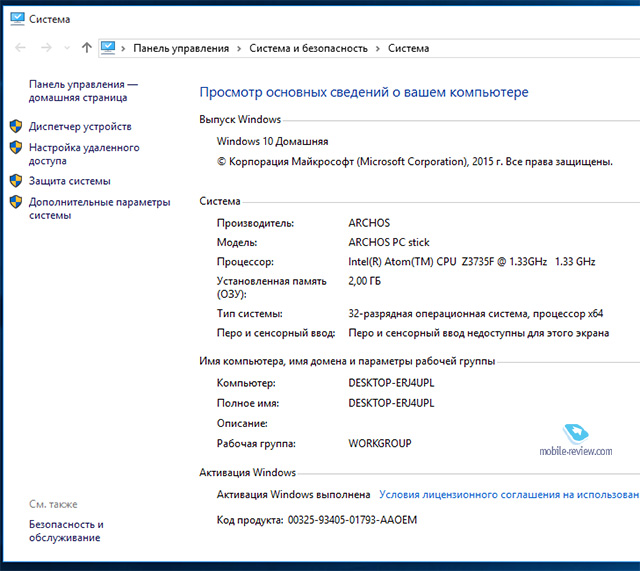Click Активация Windows выполнена status text
The image size is (640, 571).
293,495
